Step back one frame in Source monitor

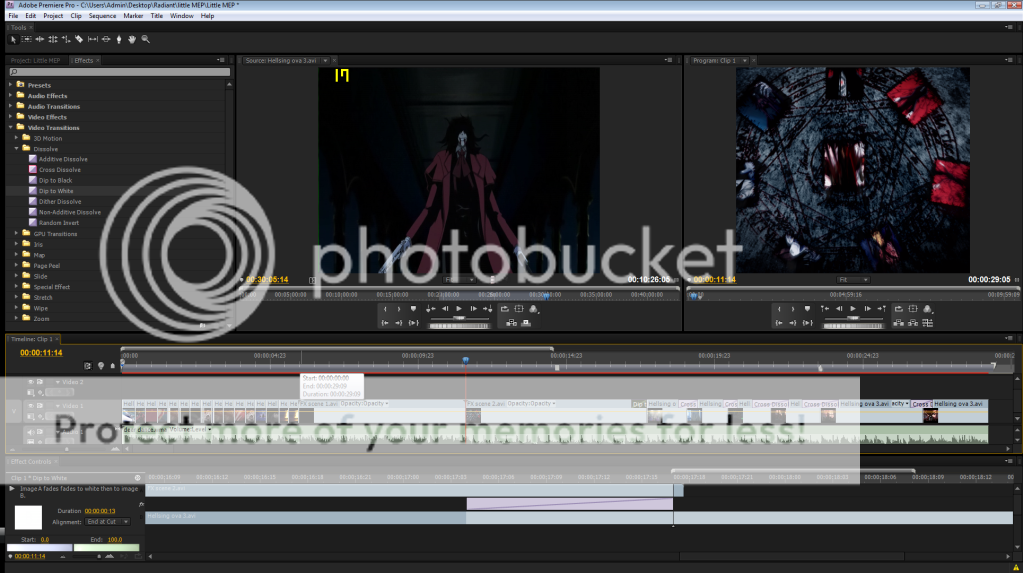(x=445, y=309)
